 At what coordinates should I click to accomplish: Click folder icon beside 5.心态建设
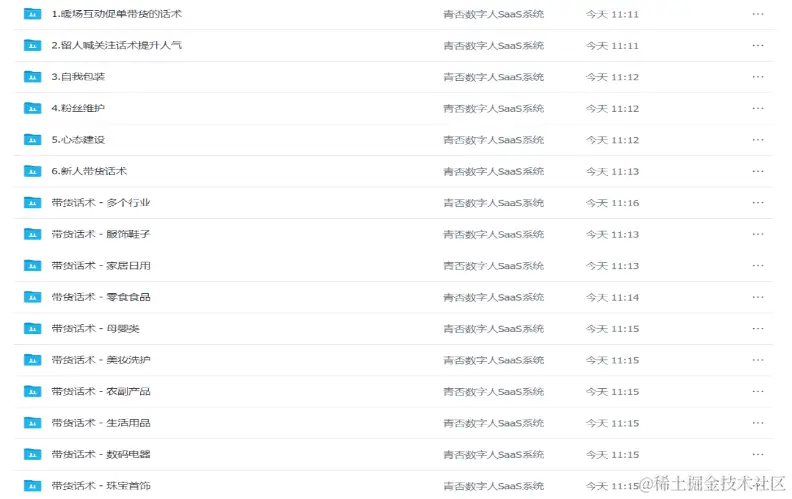32,139
